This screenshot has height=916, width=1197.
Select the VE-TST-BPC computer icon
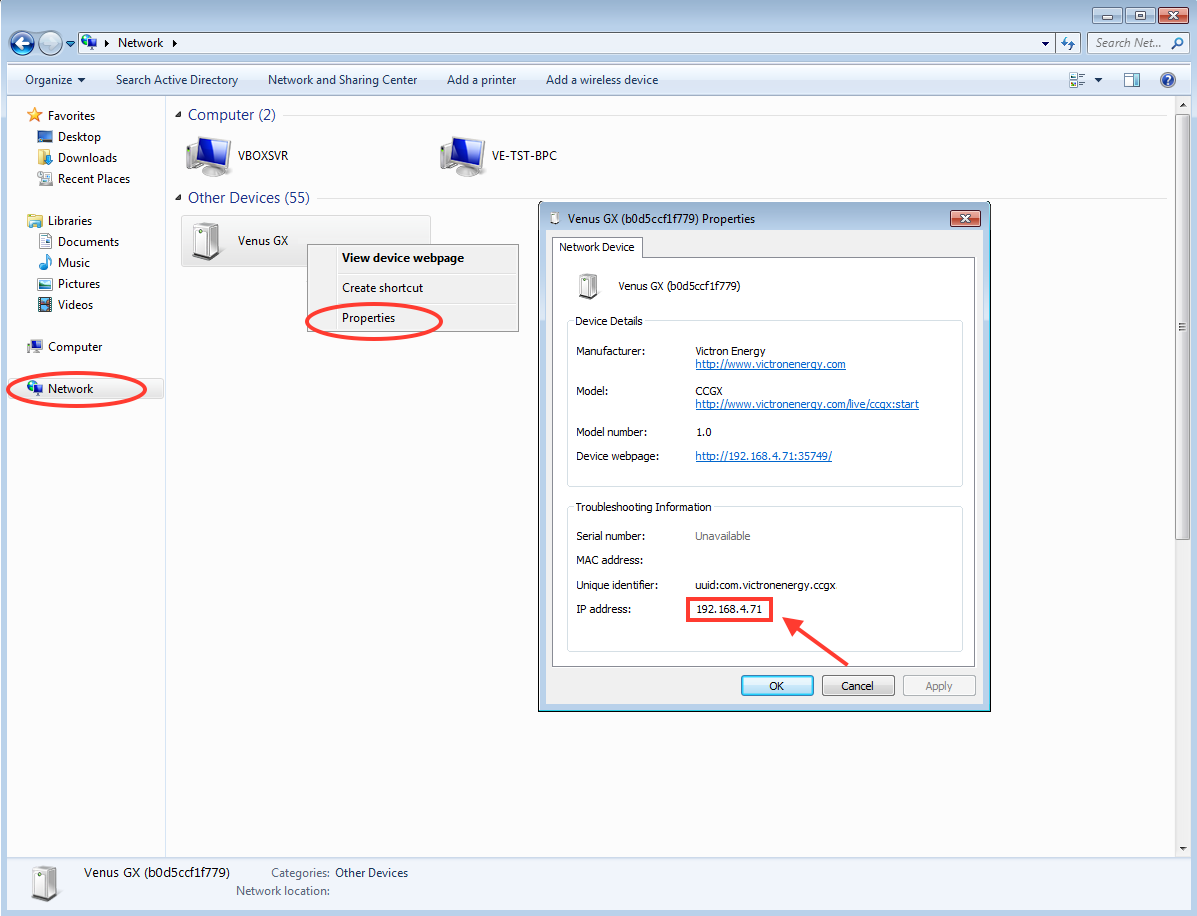[x=461, y=156]
